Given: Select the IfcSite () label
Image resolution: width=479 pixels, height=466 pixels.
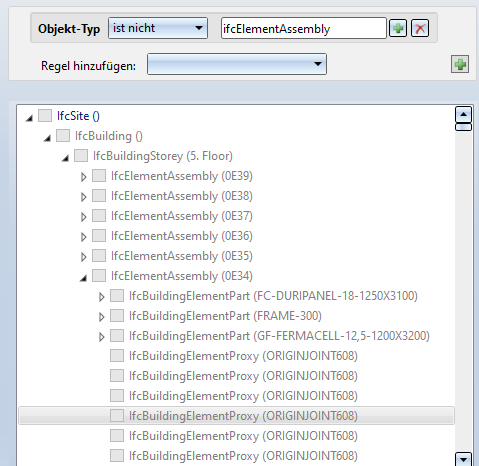Looking at the screenshot, I should 78,116.
